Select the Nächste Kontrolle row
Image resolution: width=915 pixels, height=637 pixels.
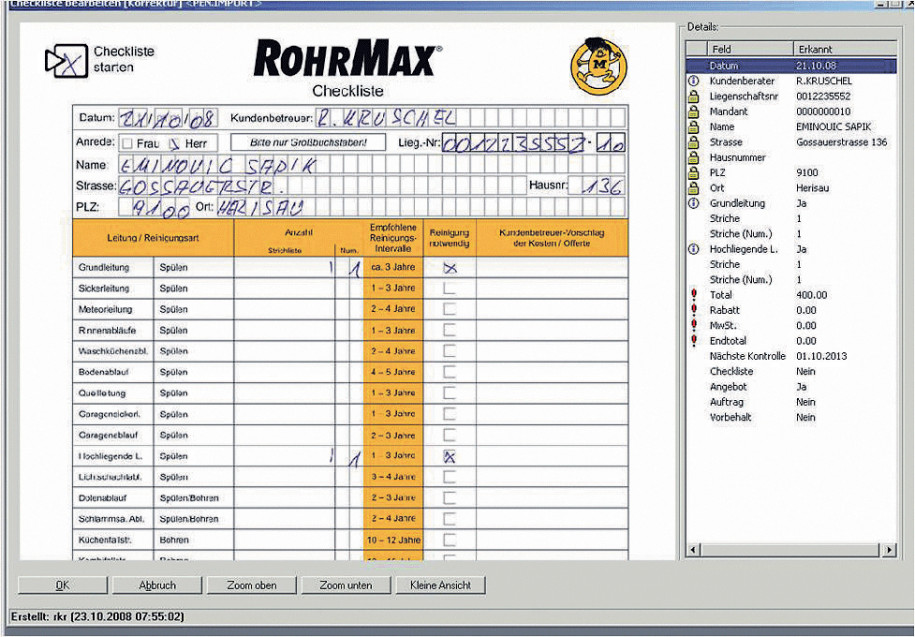(791, 356)
